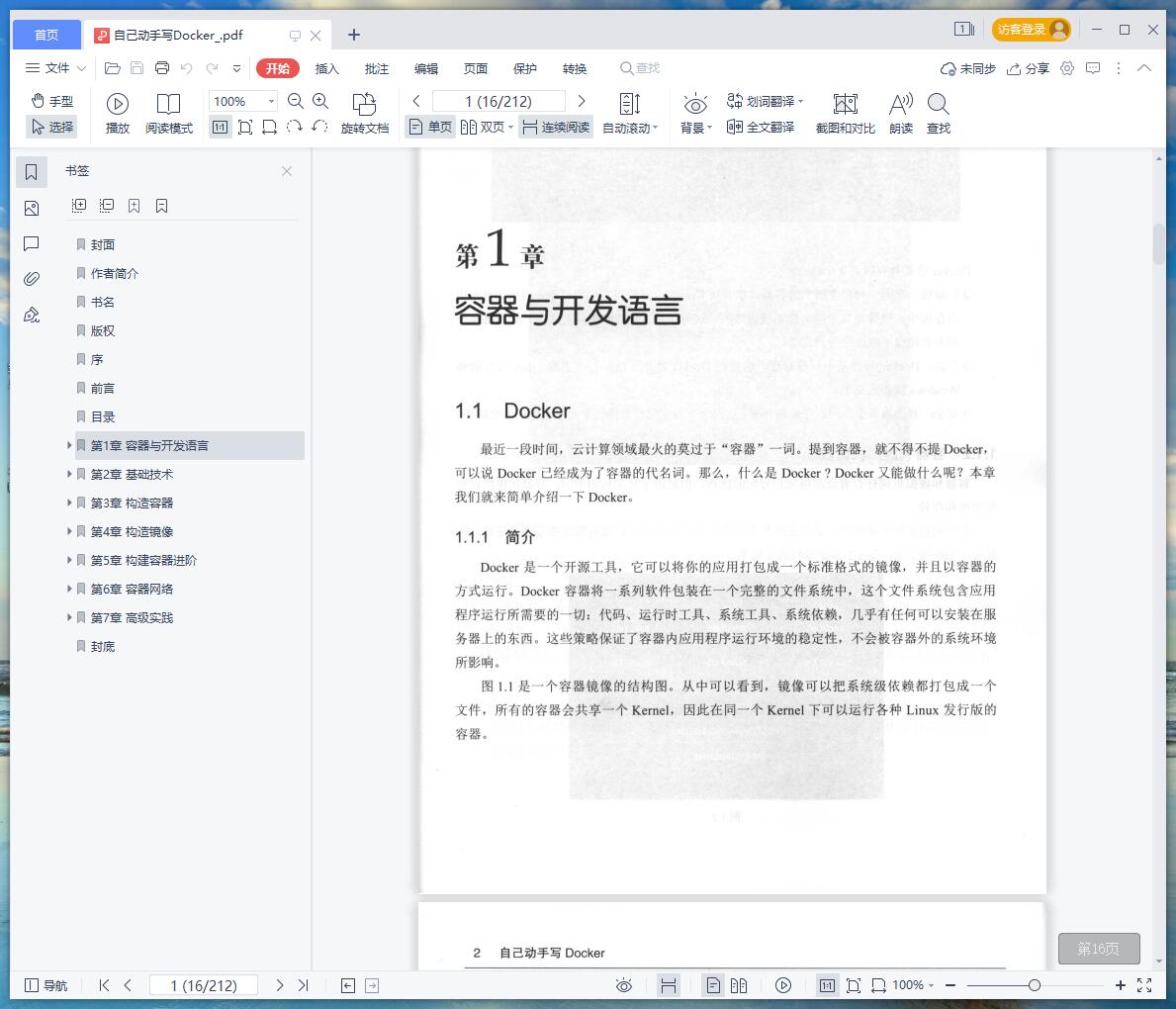Select the 前言 bookmark
1176x1009 pixels.
coord(103,388)
